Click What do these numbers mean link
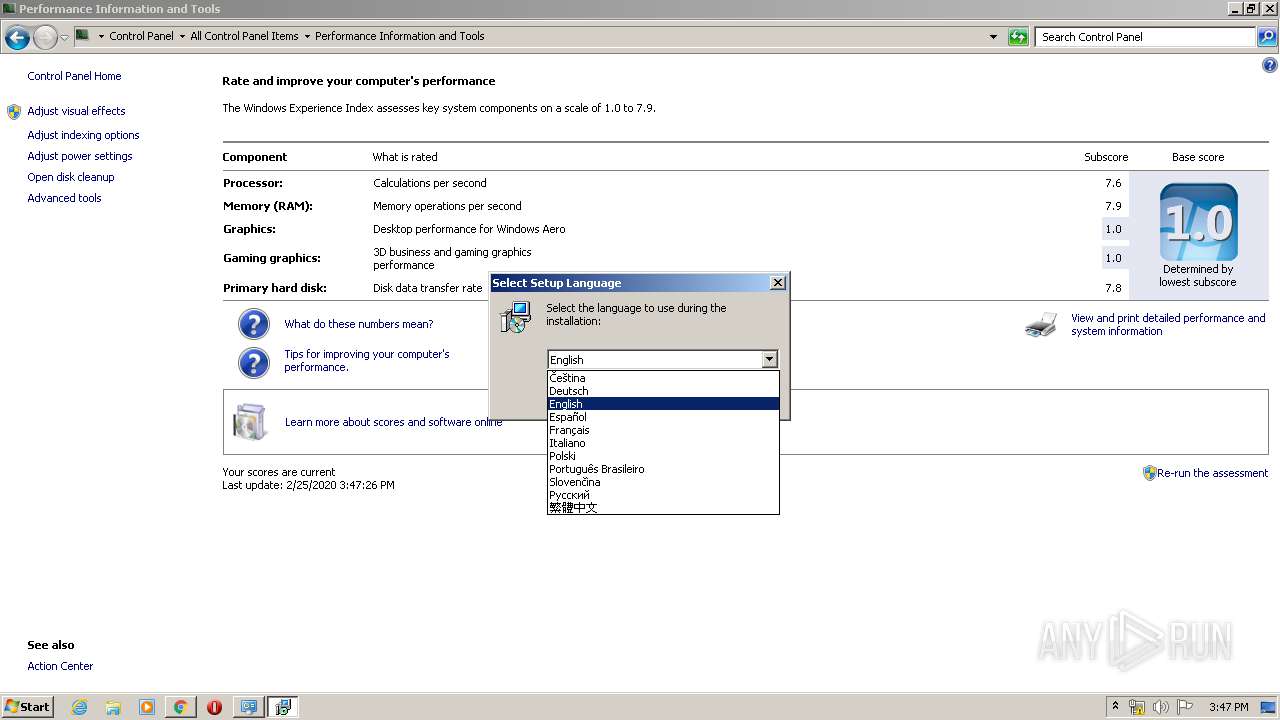Screen dimensions: 1280x720 click(359, 324)
